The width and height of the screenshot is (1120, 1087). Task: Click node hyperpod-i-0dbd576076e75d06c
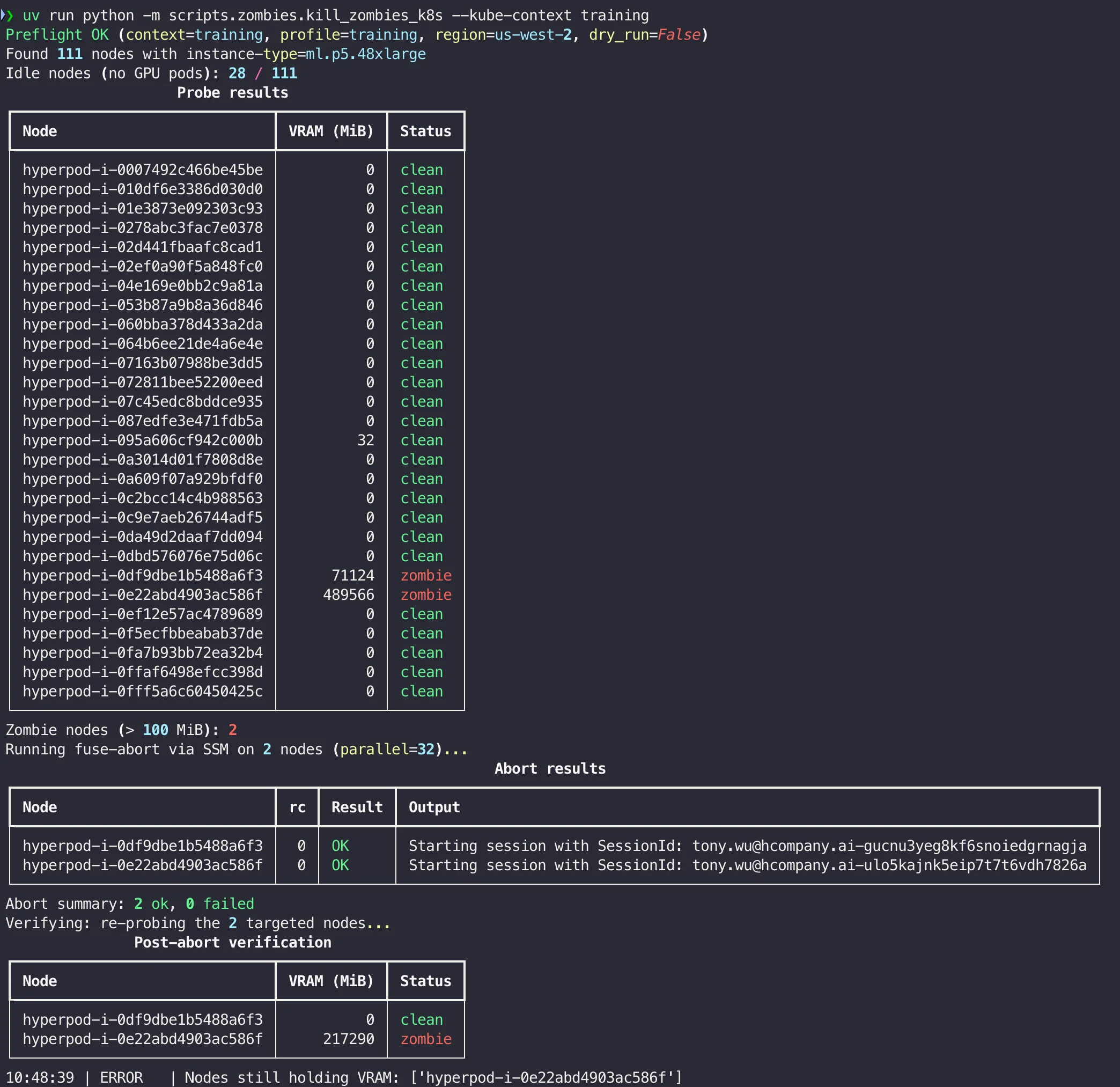[x=143, y=556]
